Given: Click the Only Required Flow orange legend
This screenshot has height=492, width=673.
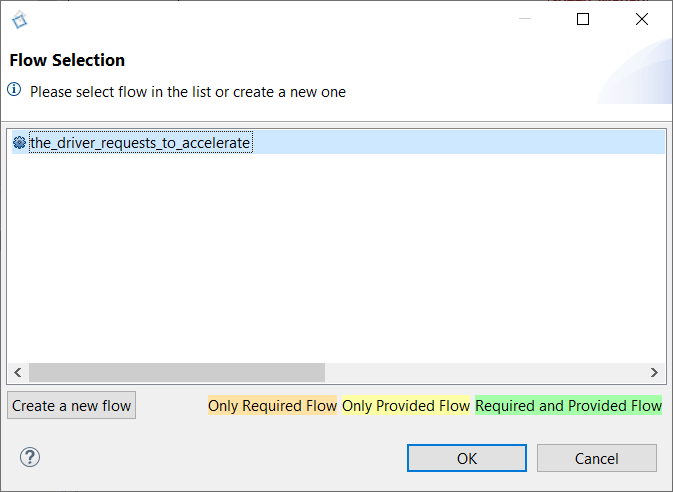Looking at the screenshot, I should point(272,405).
